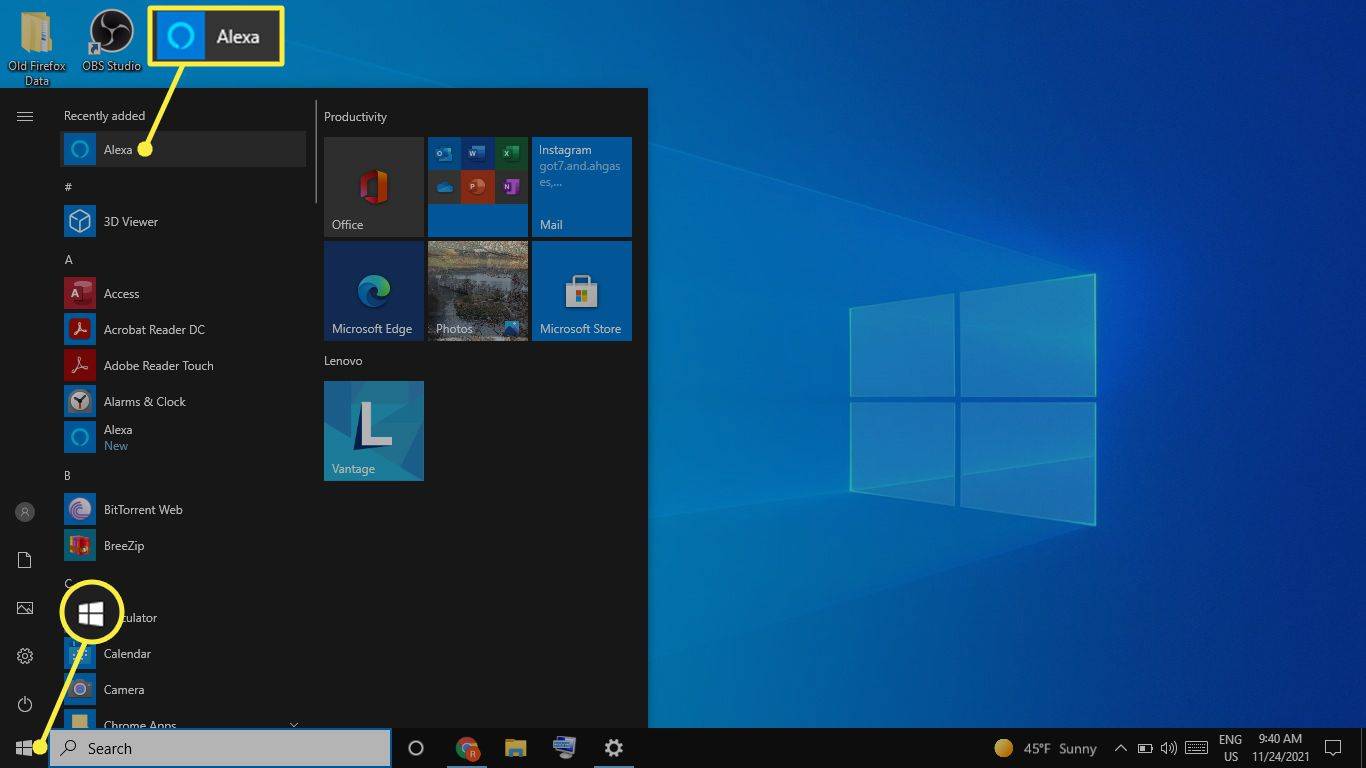This screenshot has width=1366, height=768.
Task: Click the taskbar Search box
Action: pos(220,748)
